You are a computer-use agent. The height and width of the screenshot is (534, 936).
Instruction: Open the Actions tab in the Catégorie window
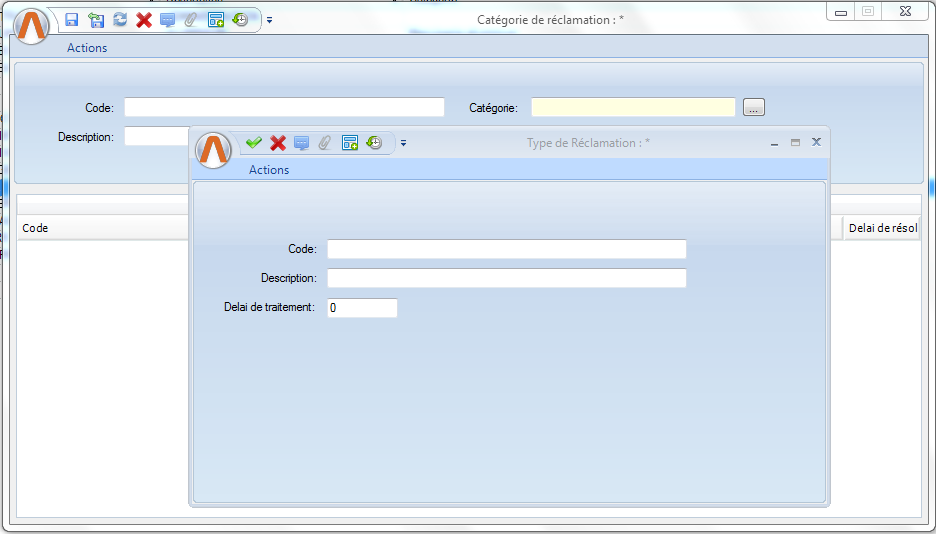[87, 48]
